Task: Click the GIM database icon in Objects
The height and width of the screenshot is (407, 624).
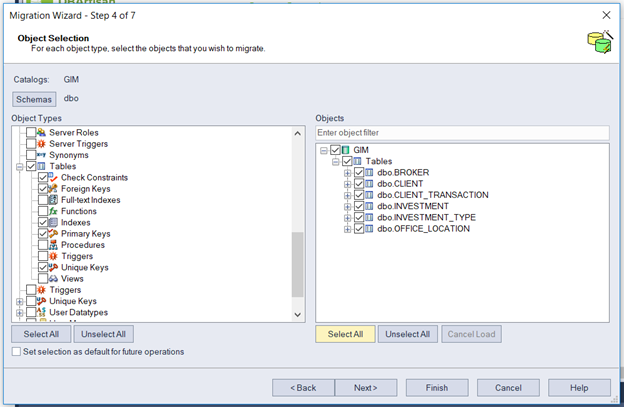Action: pyautogui.click(x=345, y=150)
